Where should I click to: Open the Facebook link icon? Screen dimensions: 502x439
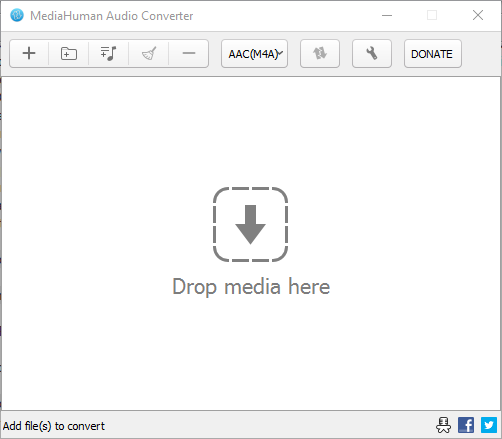(x=466, y=425)
